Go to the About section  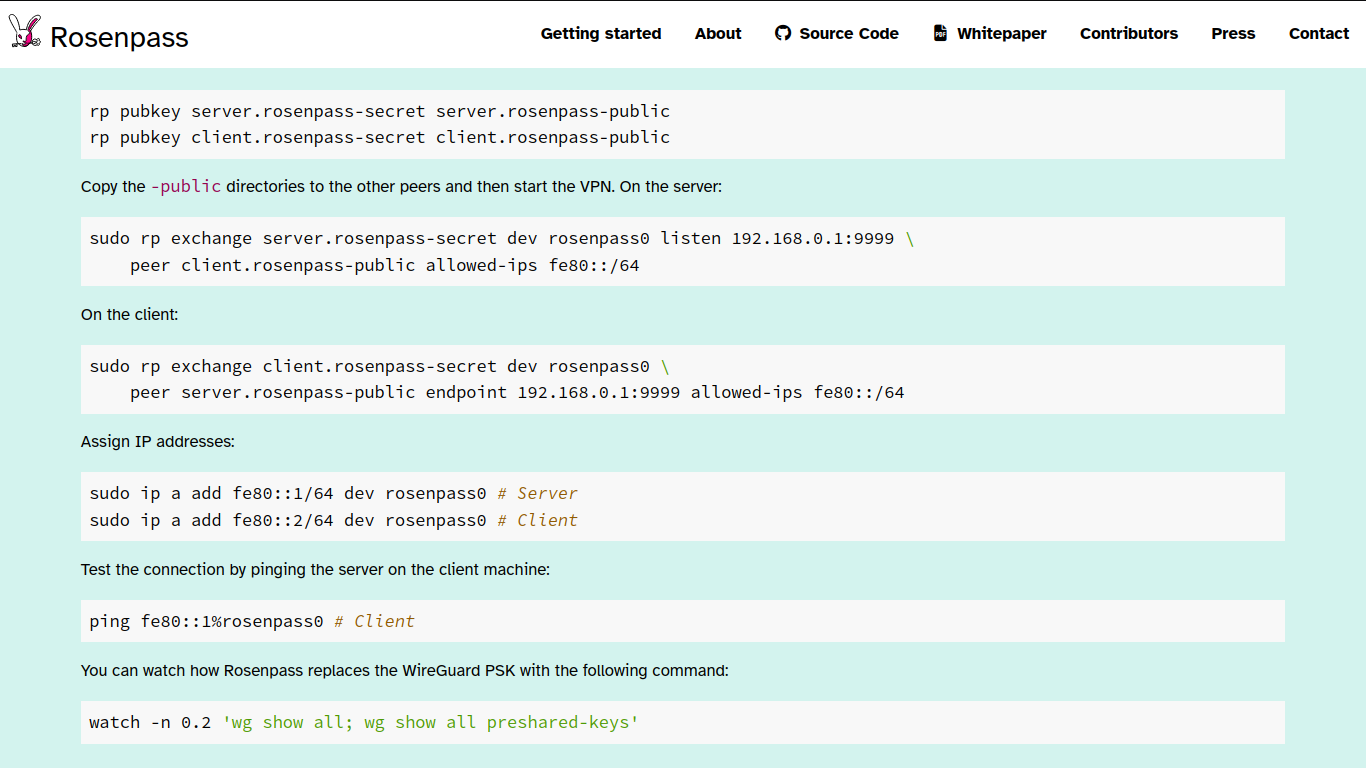718,33
